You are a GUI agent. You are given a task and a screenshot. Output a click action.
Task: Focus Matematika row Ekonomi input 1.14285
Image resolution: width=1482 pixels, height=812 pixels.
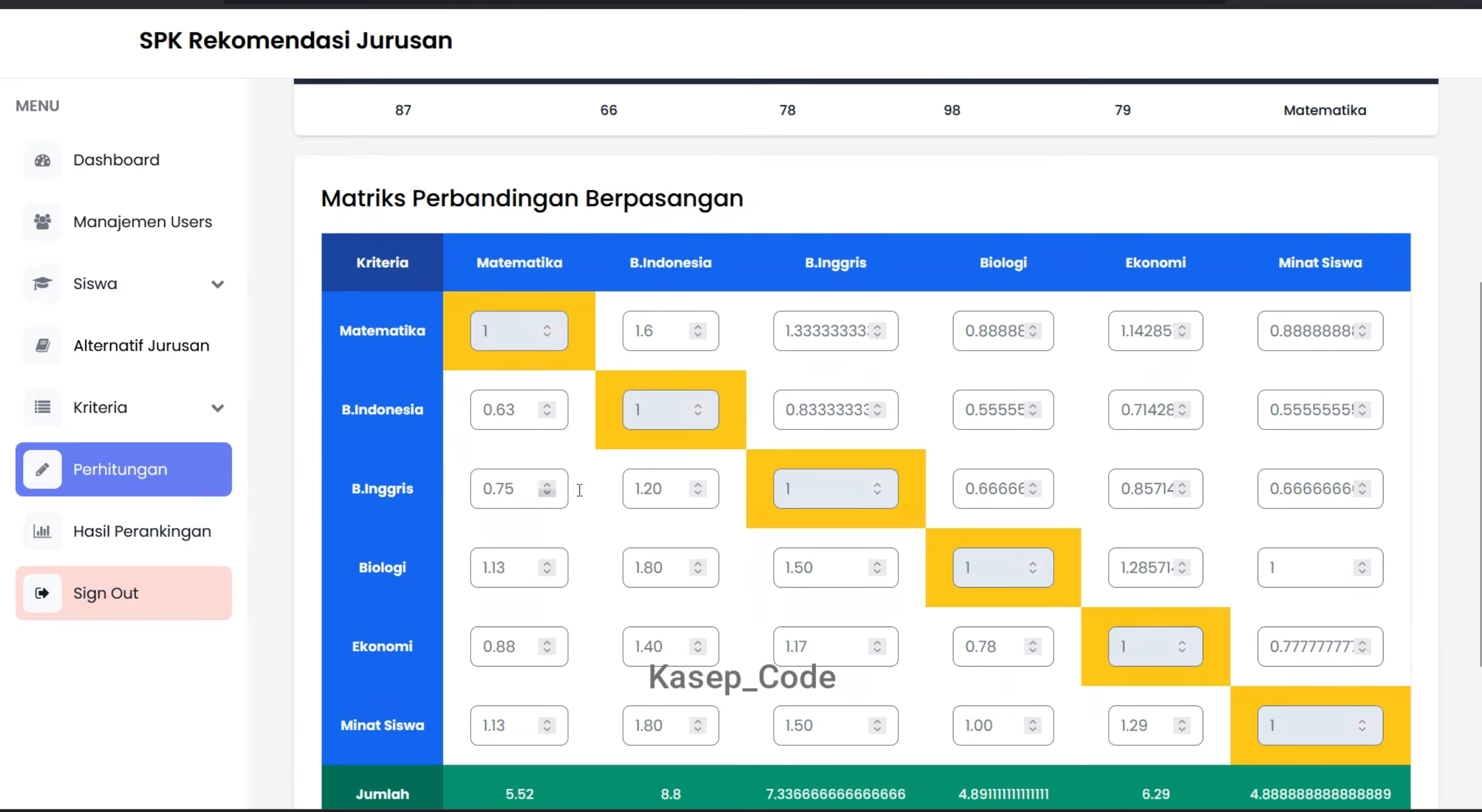click(x=1155, y=331)
